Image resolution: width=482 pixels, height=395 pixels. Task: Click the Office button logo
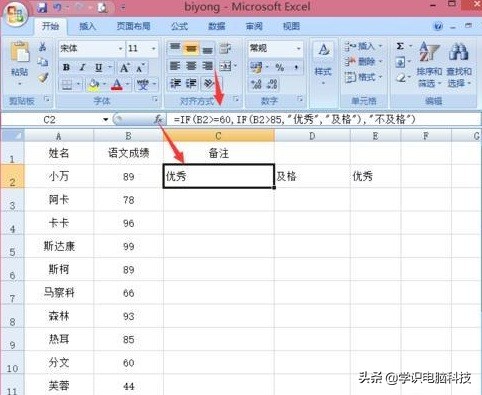coord(15,14)
